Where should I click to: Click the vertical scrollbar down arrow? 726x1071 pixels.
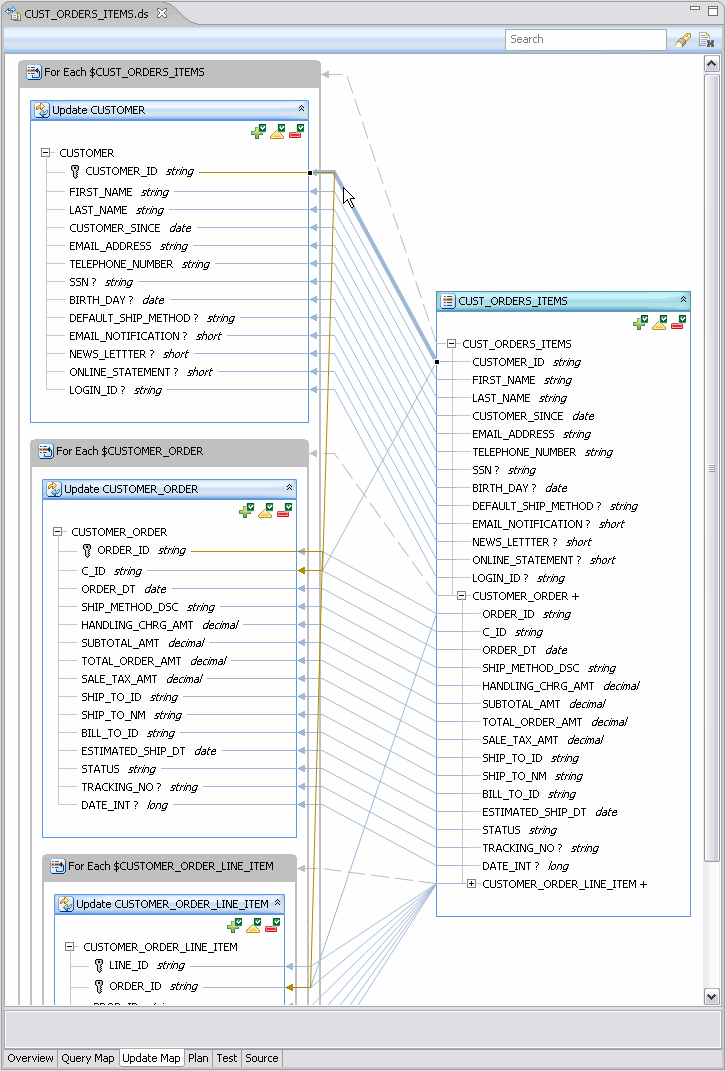pos(711,997)
